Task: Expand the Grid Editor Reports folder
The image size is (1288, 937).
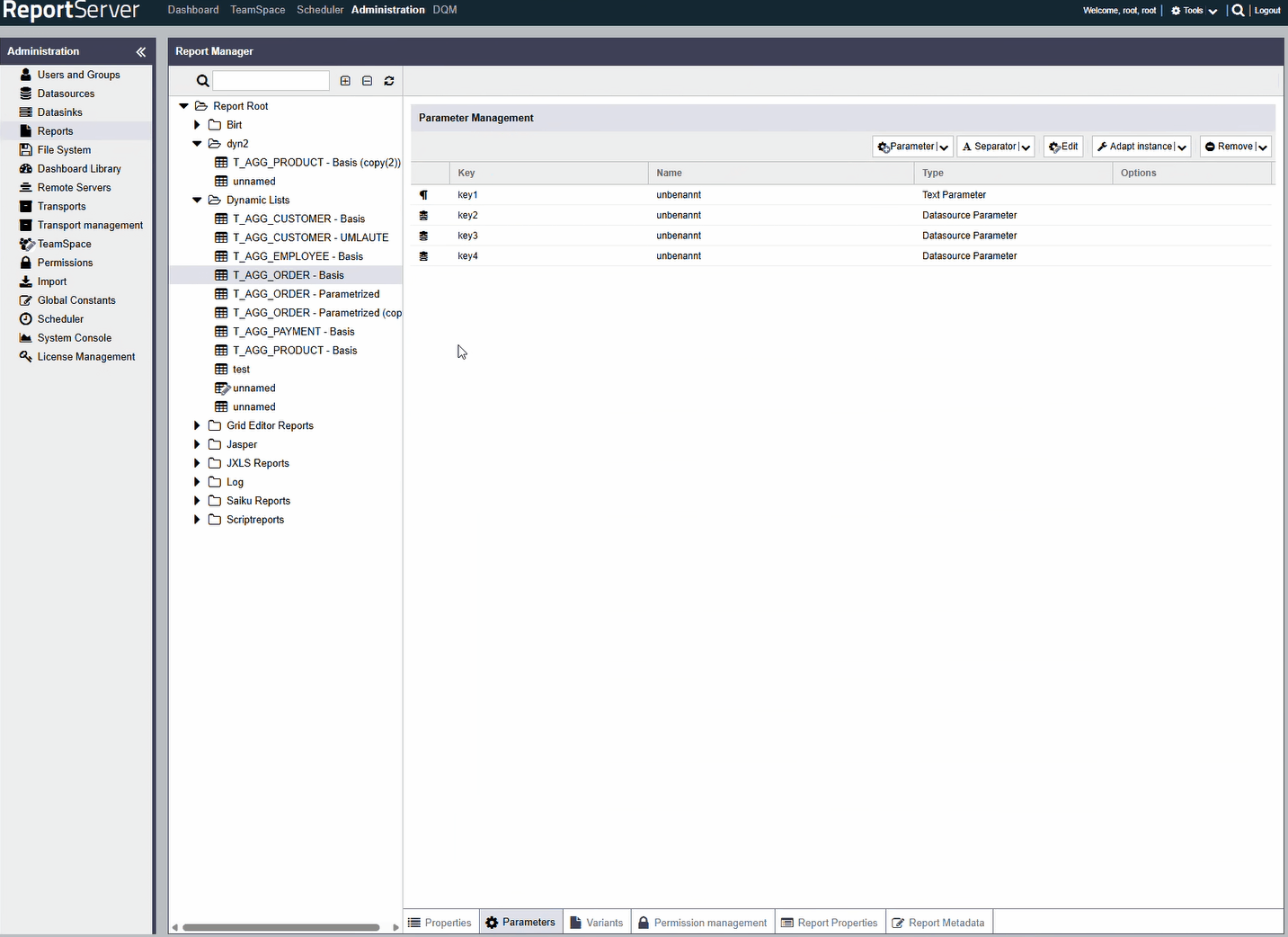Action: coord(197,425)
